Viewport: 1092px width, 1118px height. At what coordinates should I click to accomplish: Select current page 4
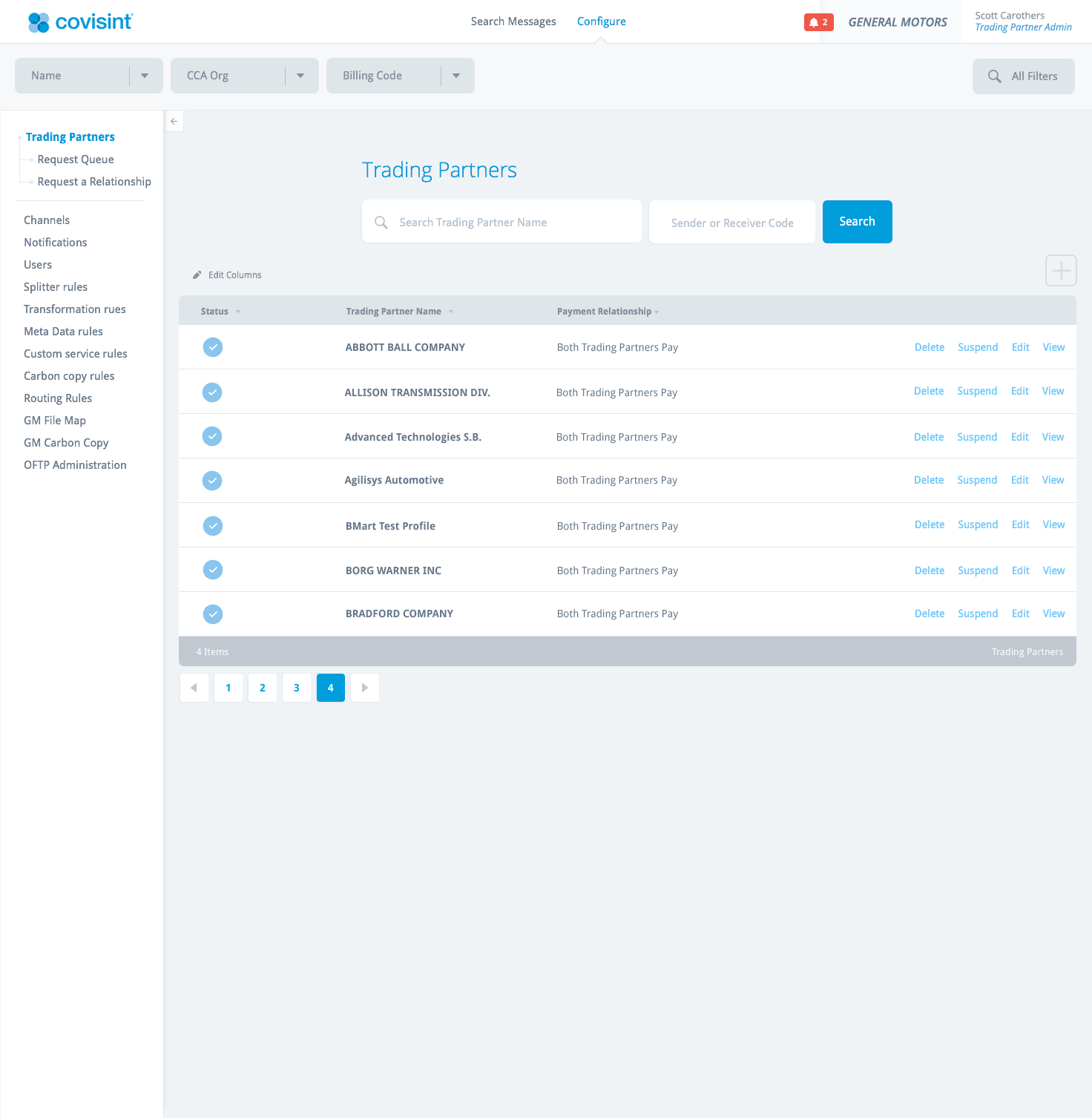pyautogui.click(x=331, y=688)
